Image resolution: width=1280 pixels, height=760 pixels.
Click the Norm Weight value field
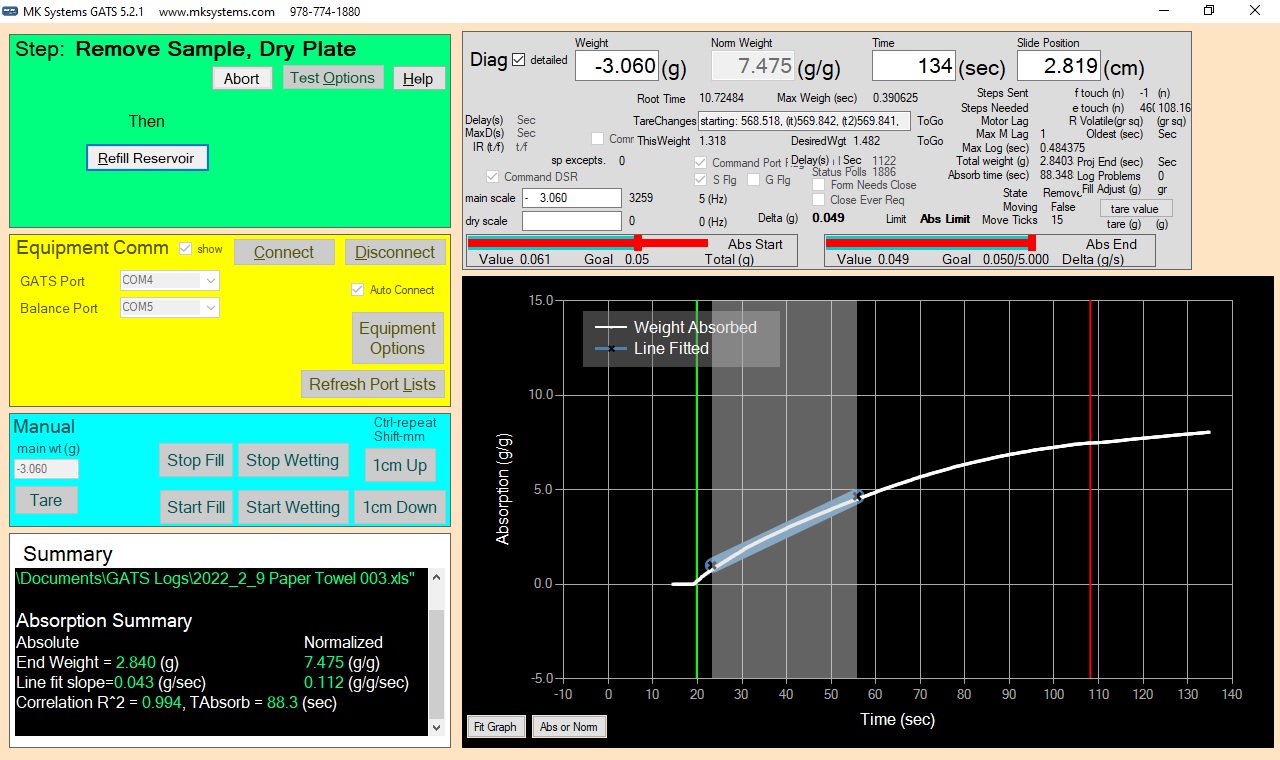(x=753, y=66)
